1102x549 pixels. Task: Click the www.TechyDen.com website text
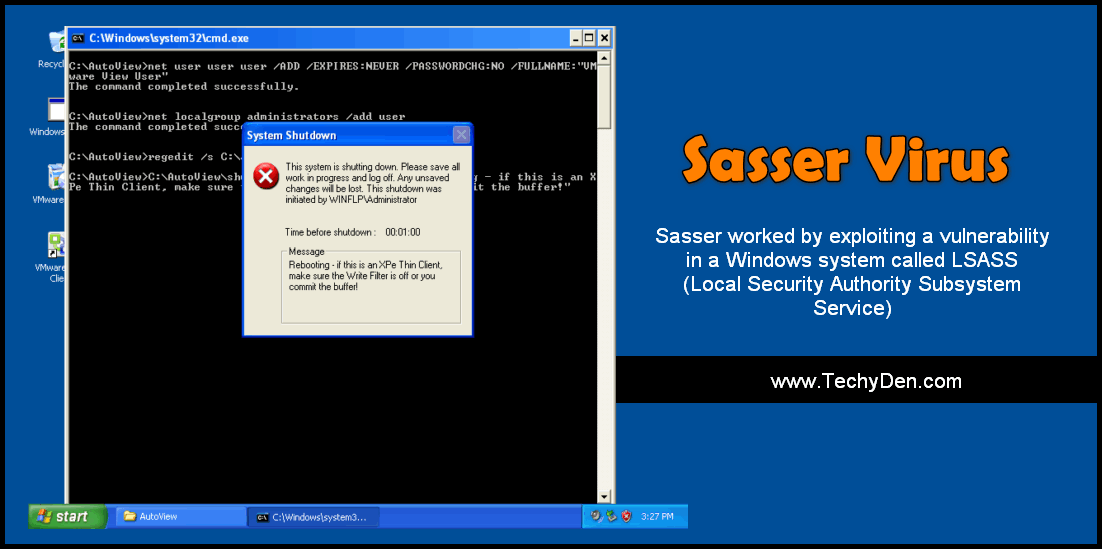[x=866, y=381]
